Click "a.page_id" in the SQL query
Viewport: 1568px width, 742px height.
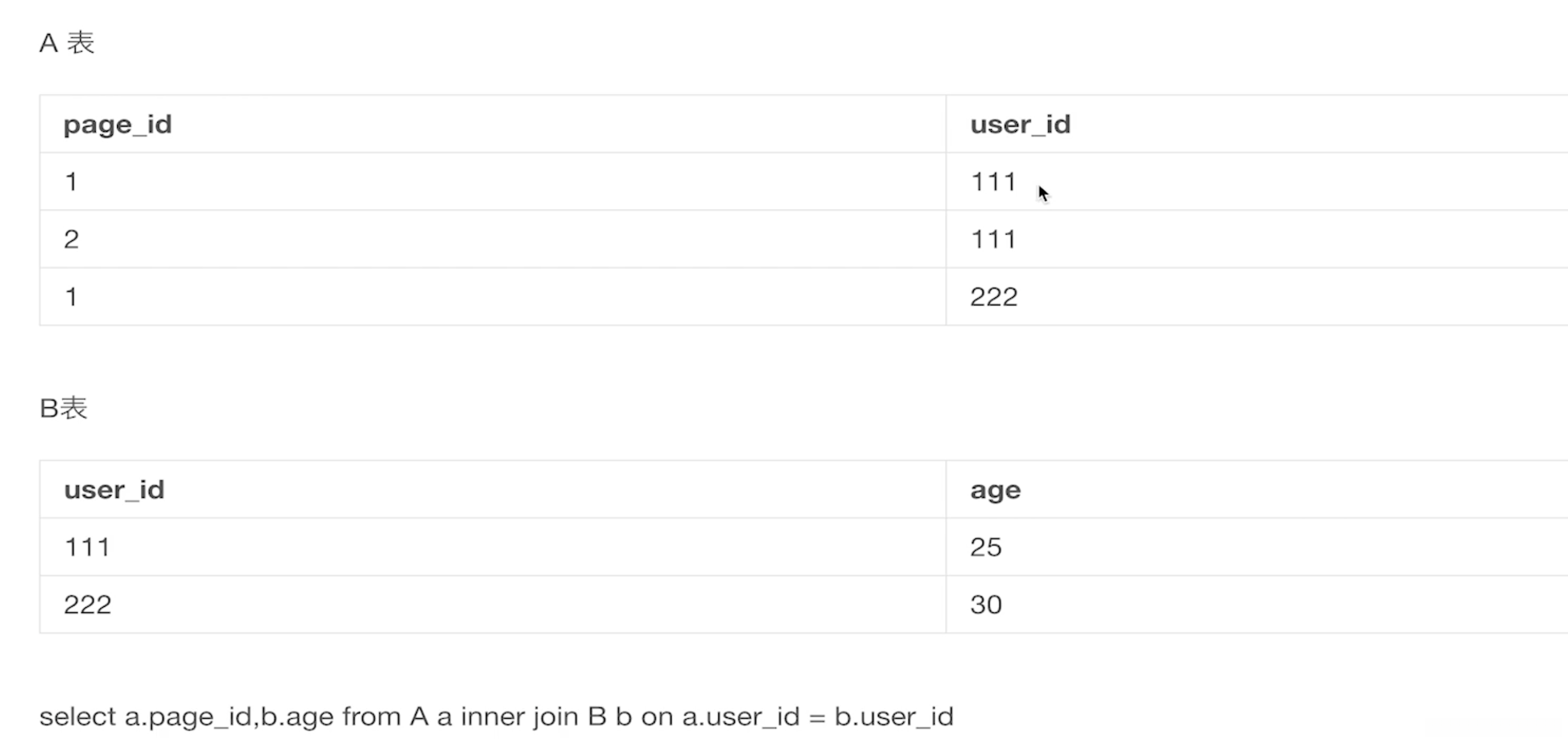click(x=188, y=717)
